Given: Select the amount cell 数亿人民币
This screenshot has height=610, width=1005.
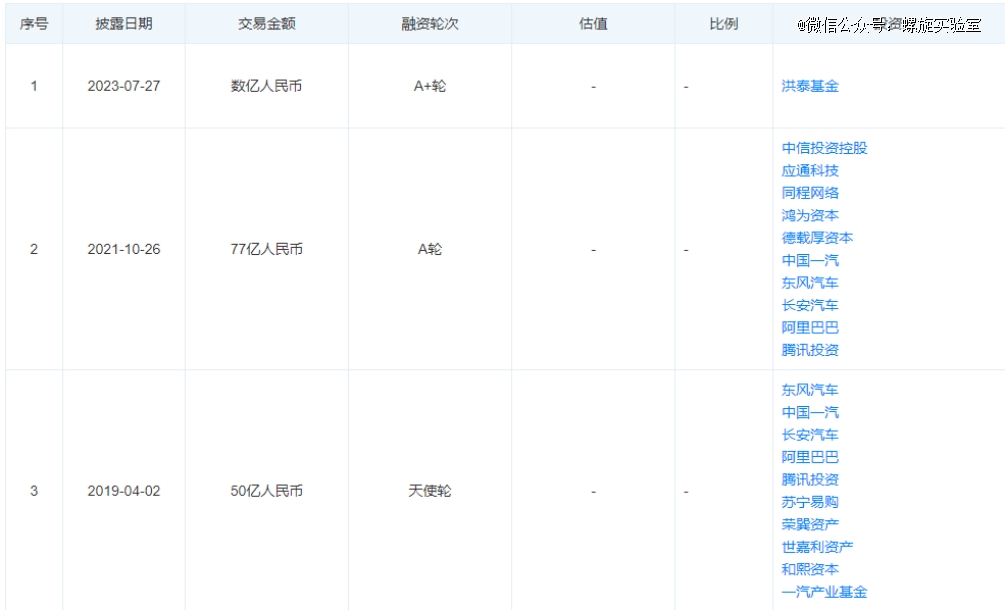Looking at the screenshot, I should [x=267, y=86].
